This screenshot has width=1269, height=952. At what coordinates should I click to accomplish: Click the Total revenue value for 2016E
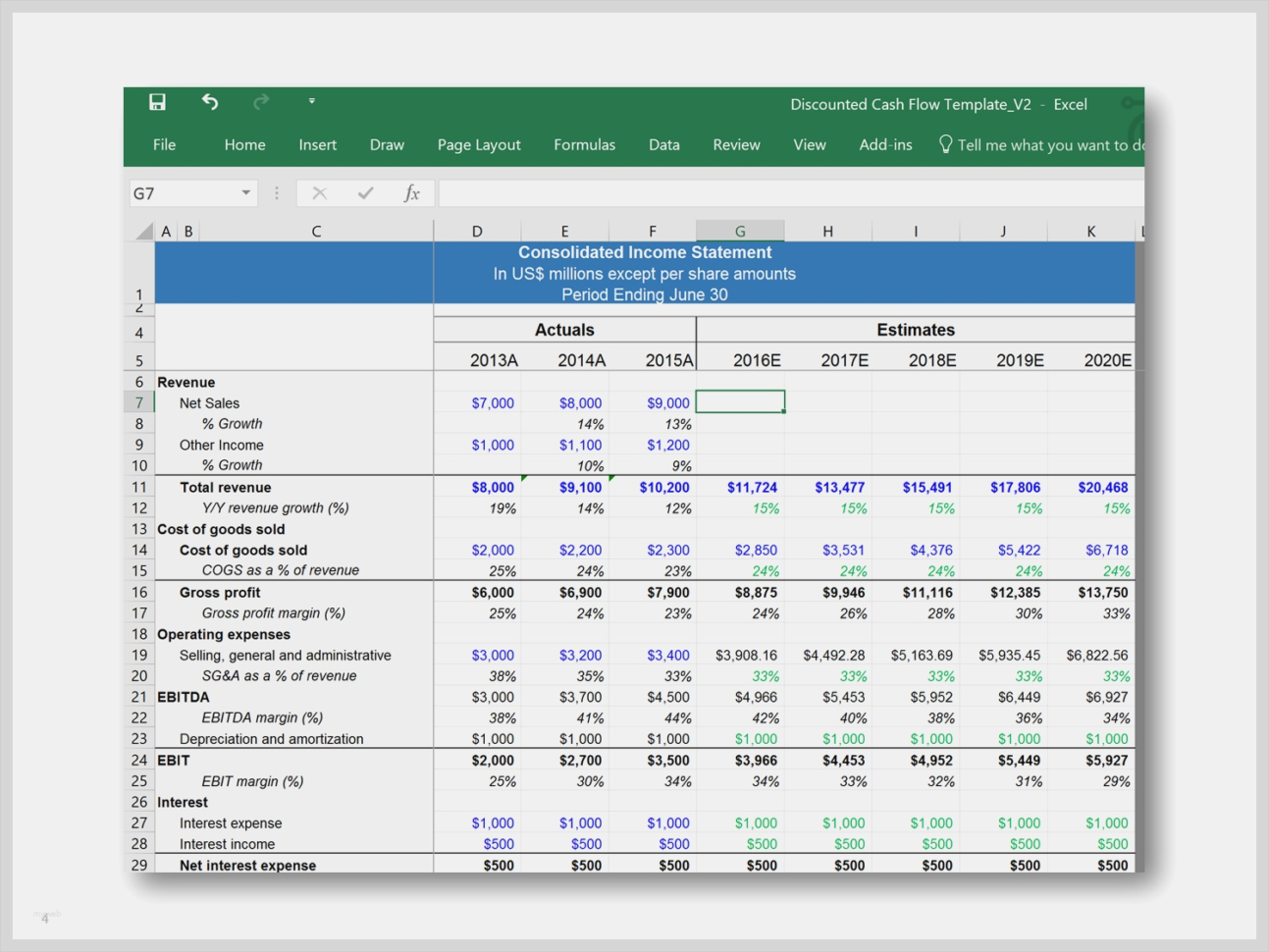click(x=752, y=487)
